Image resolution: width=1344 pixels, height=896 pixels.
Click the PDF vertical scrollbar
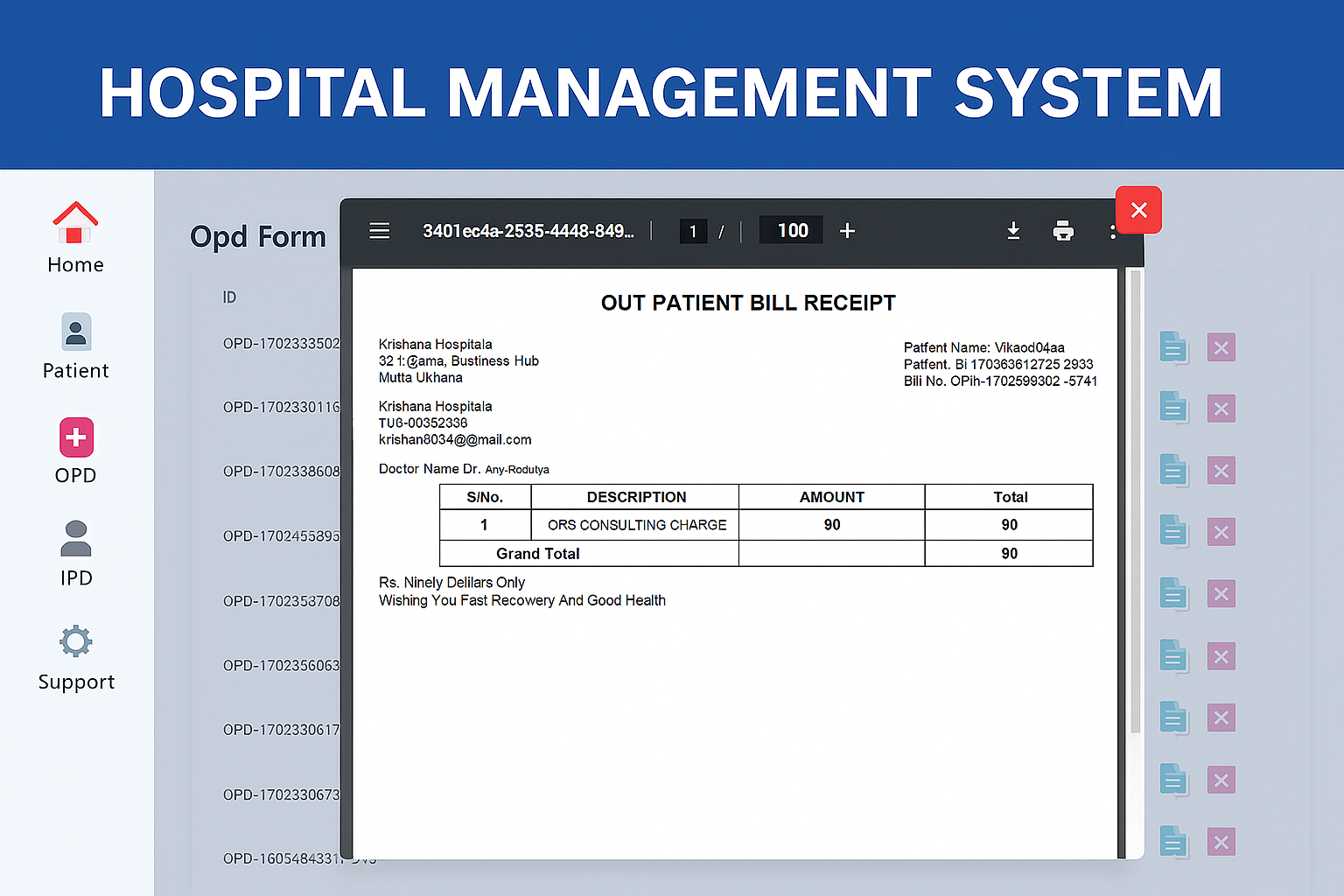(x=1135, y=501)
